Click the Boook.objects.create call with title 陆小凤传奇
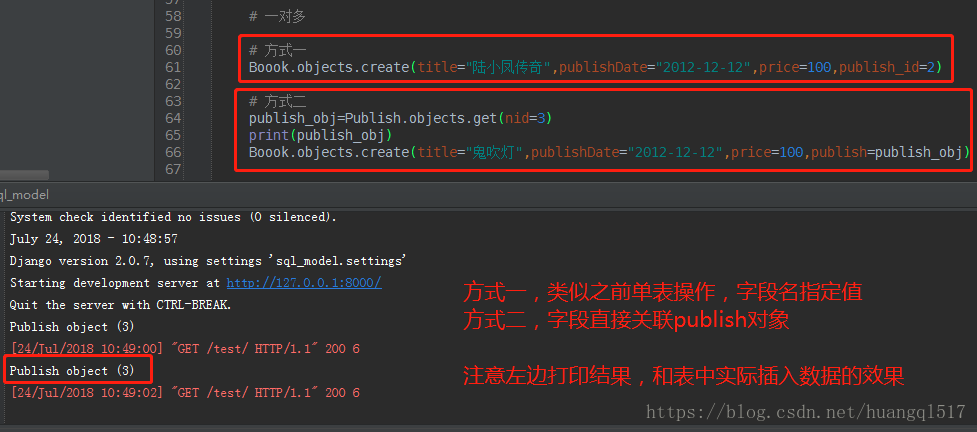 (595, 67)
